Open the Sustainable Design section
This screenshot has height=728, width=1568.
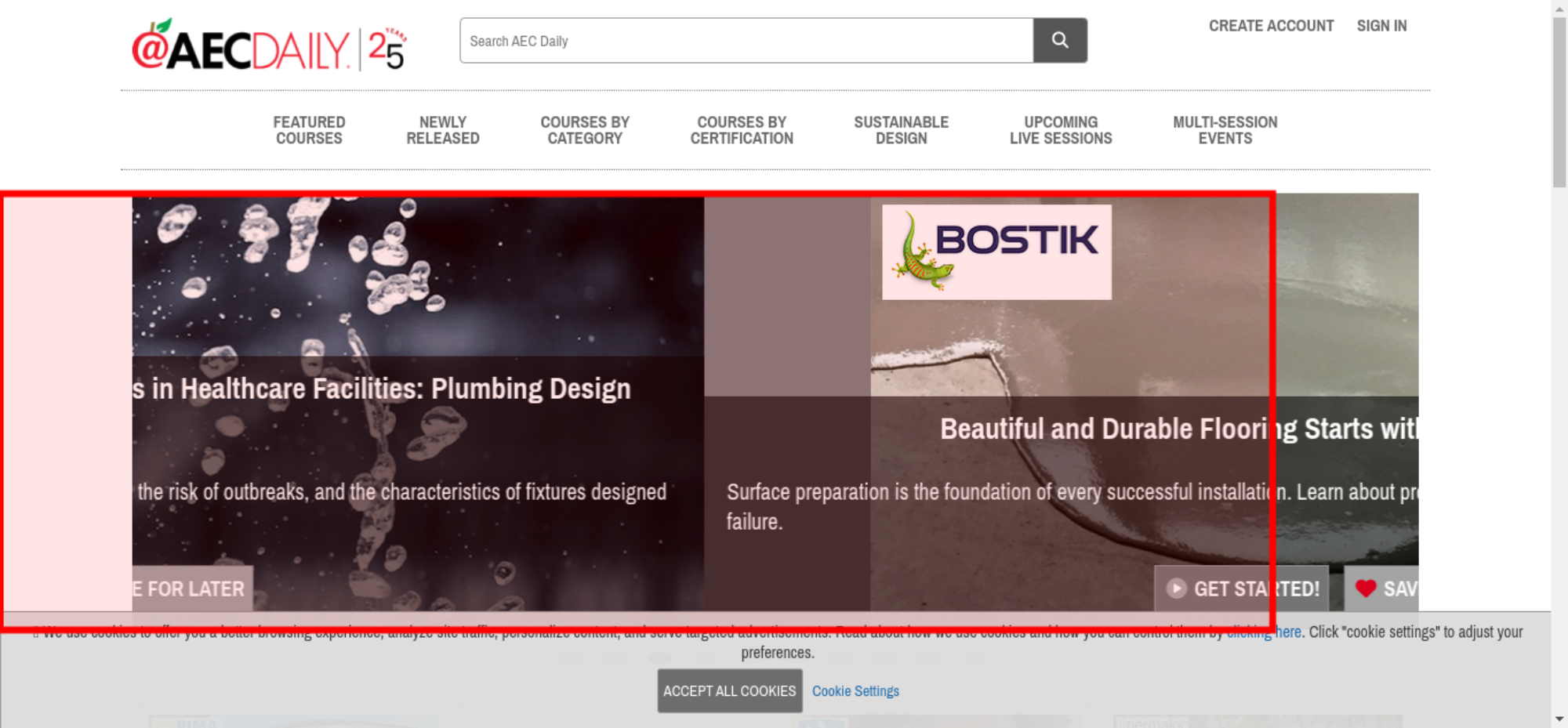pyautogui.click(x=901, y=130)
